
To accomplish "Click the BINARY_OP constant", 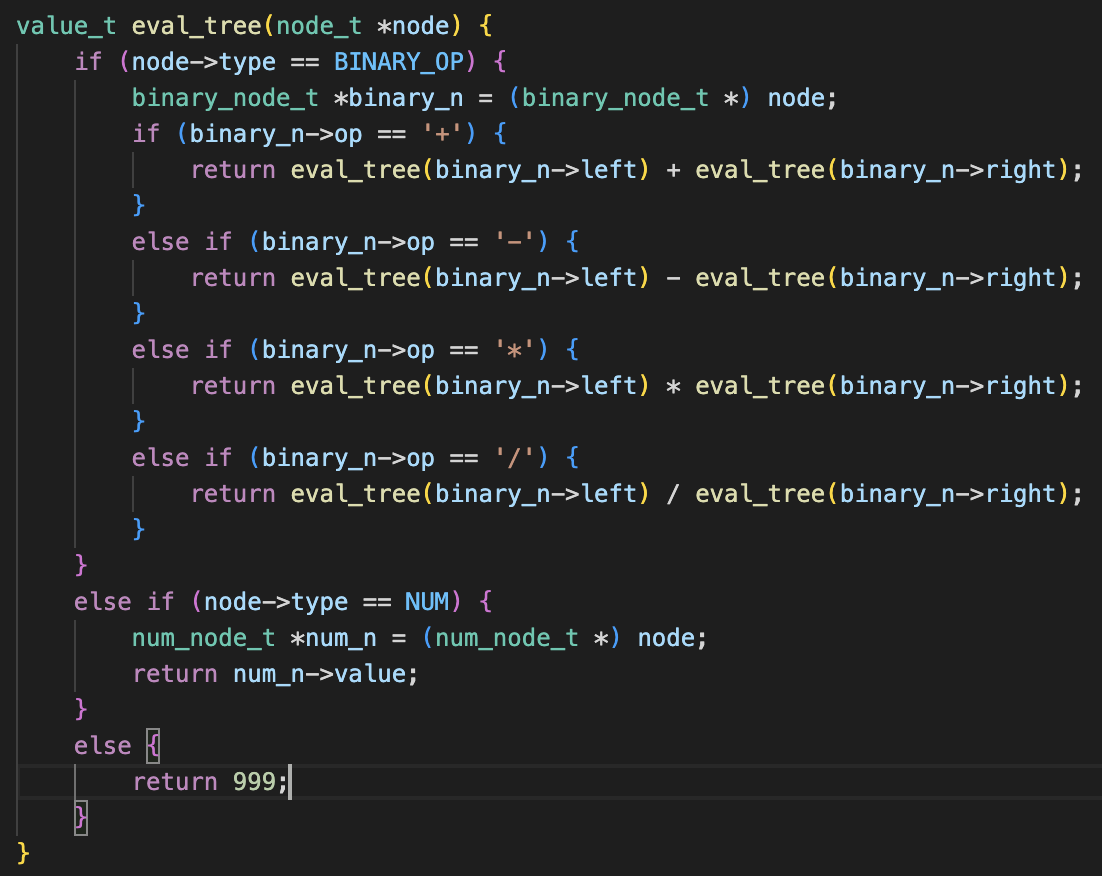I will click(399, 62).
